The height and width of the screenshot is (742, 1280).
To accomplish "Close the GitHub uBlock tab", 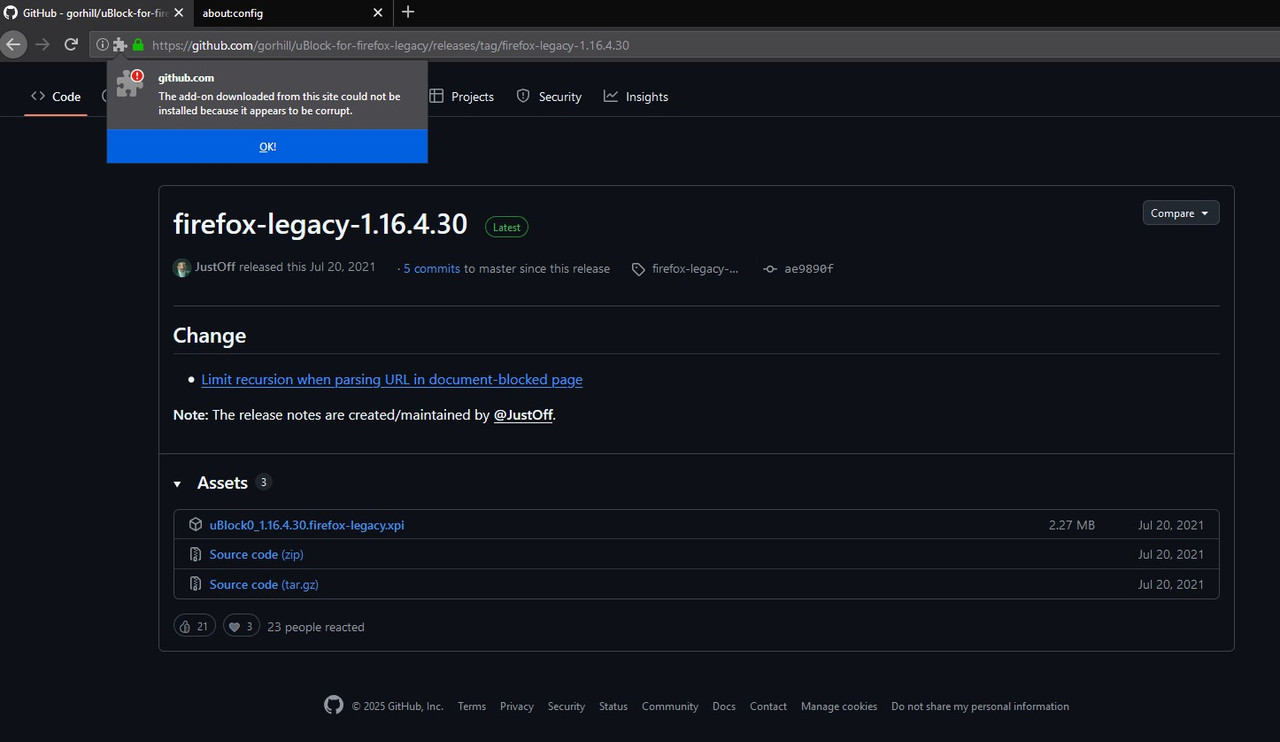I will [x=177, y=13].
